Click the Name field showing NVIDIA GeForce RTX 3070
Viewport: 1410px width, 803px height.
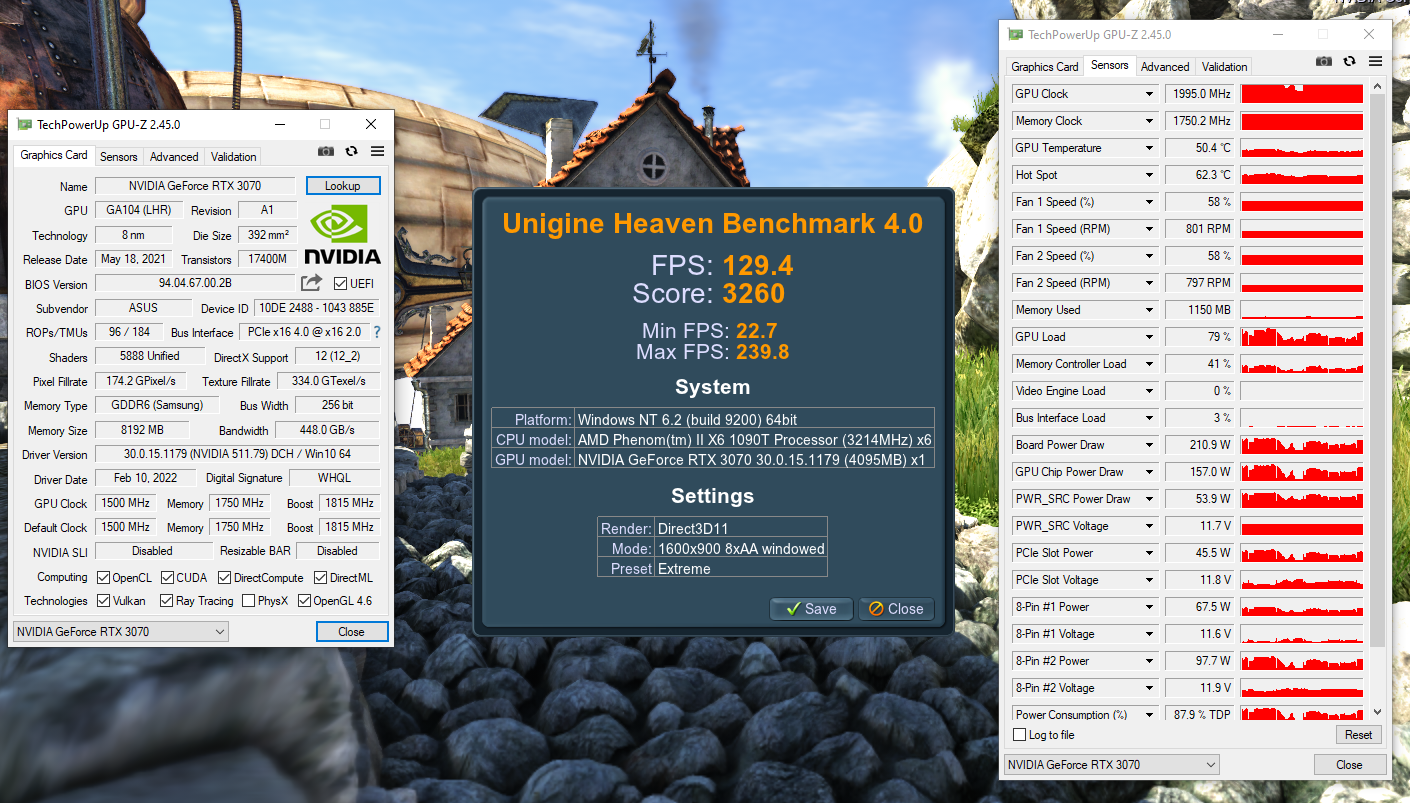[x=195, y=186]
